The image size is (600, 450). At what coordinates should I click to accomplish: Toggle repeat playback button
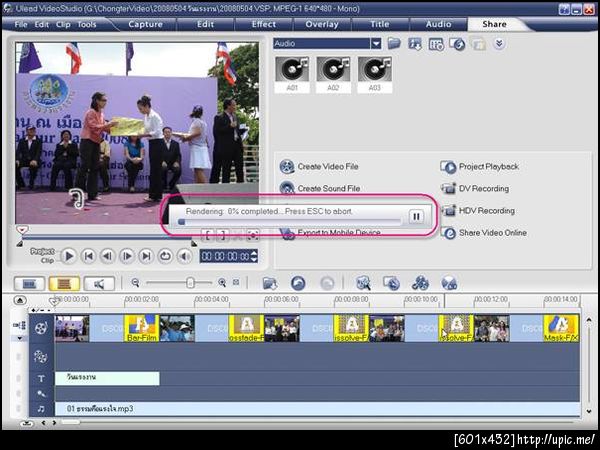[165, 256]
